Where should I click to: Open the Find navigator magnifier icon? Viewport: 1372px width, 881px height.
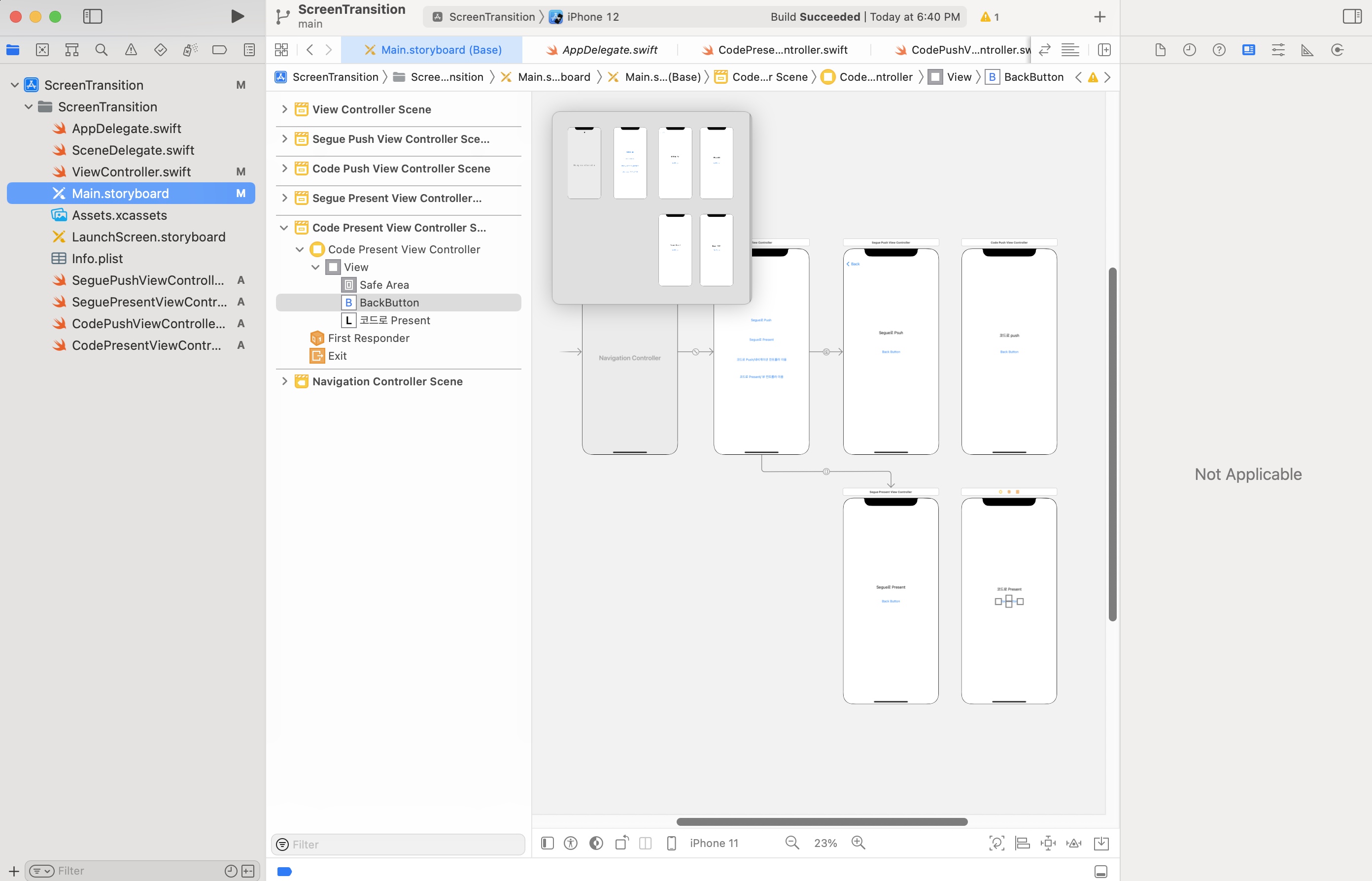(x=101, y=50)
